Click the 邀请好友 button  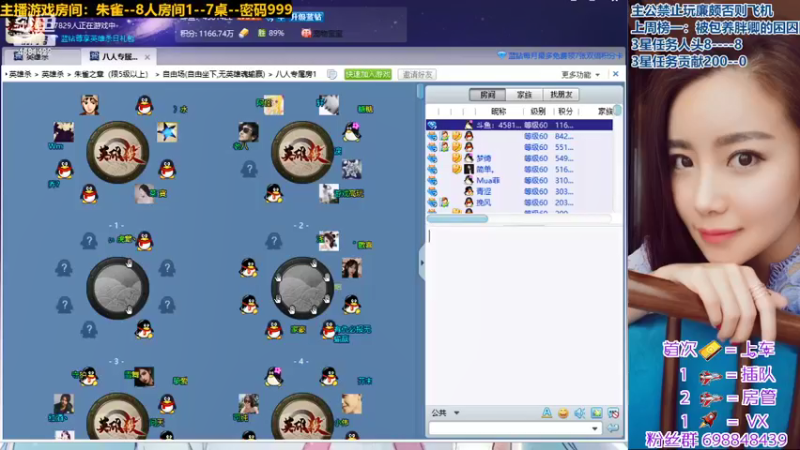[x=417, y=74]
